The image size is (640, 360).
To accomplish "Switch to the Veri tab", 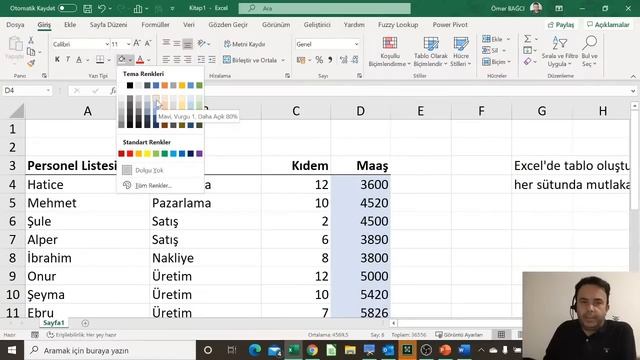I will point(189,24).
